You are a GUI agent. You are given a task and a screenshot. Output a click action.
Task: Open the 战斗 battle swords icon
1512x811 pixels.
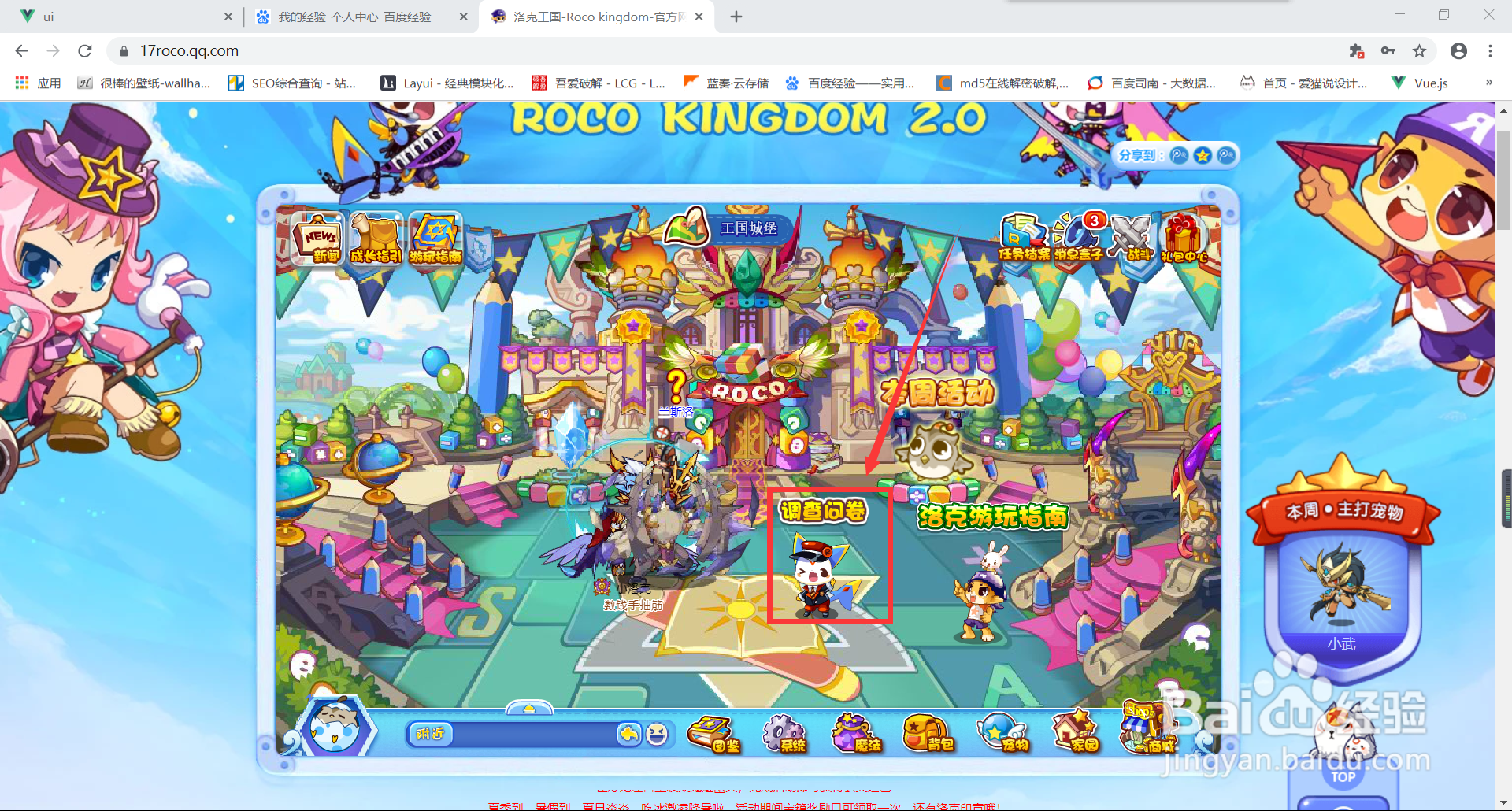[x=1132, y=237]
